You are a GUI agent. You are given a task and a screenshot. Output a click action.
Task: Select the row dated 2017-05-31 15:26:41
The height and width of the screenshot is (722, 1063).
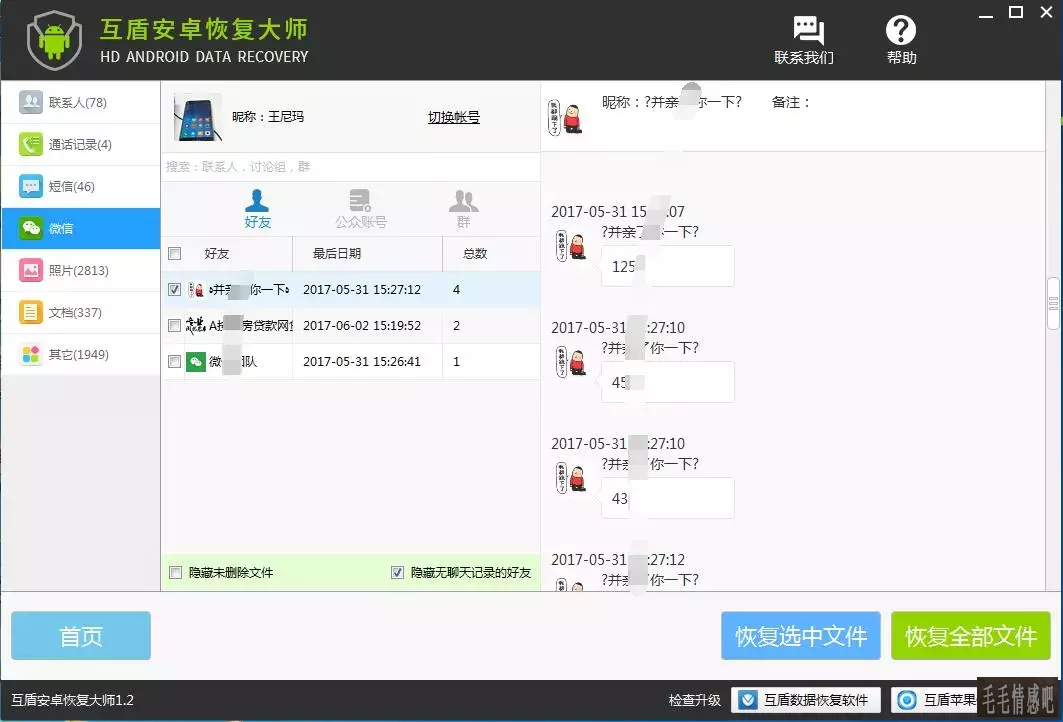(x=350, y=361)
